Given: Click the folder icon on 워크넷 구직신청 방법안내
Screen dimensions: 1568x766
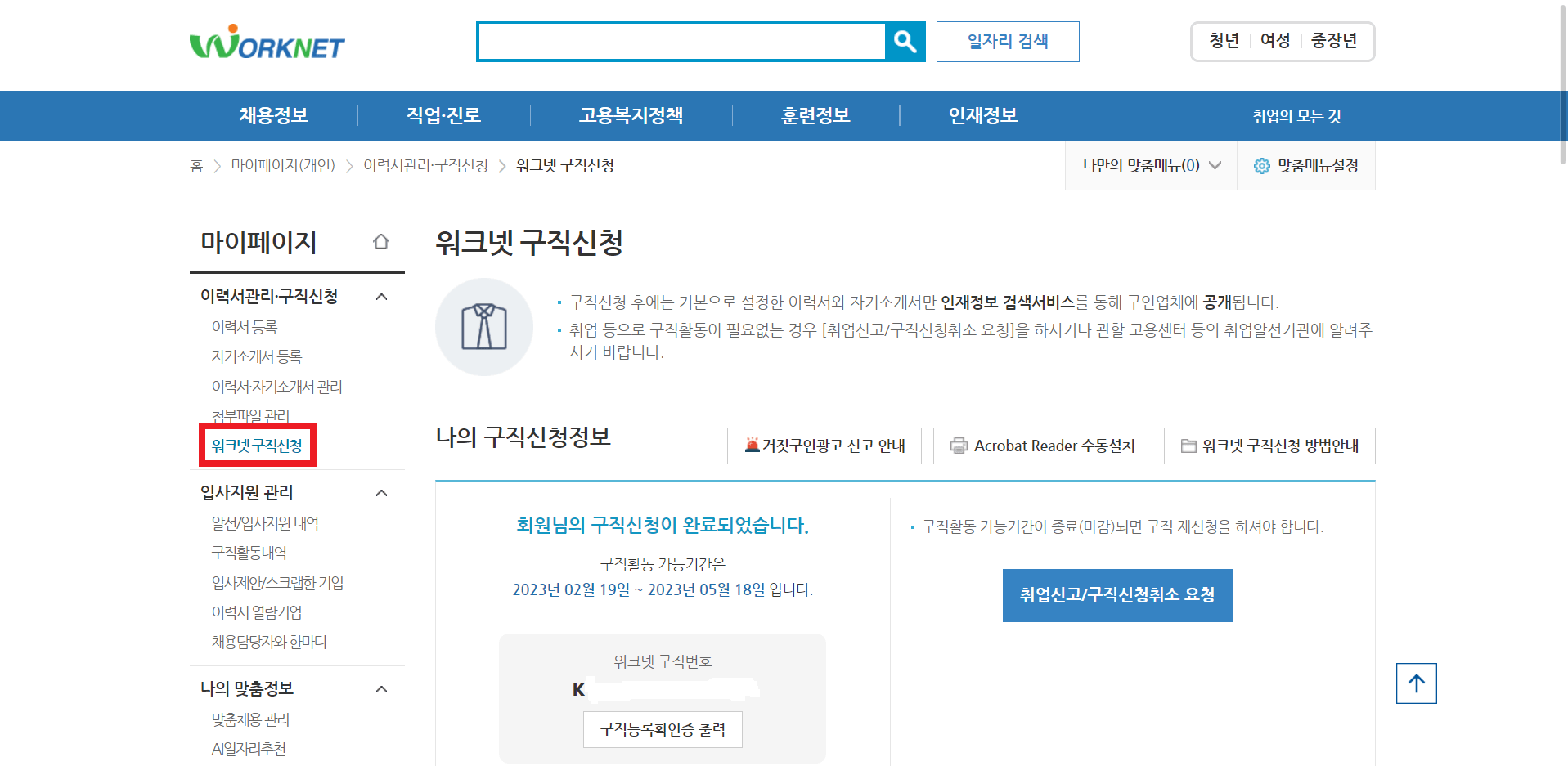Looking at the screenshot, I should point(1188,446).
